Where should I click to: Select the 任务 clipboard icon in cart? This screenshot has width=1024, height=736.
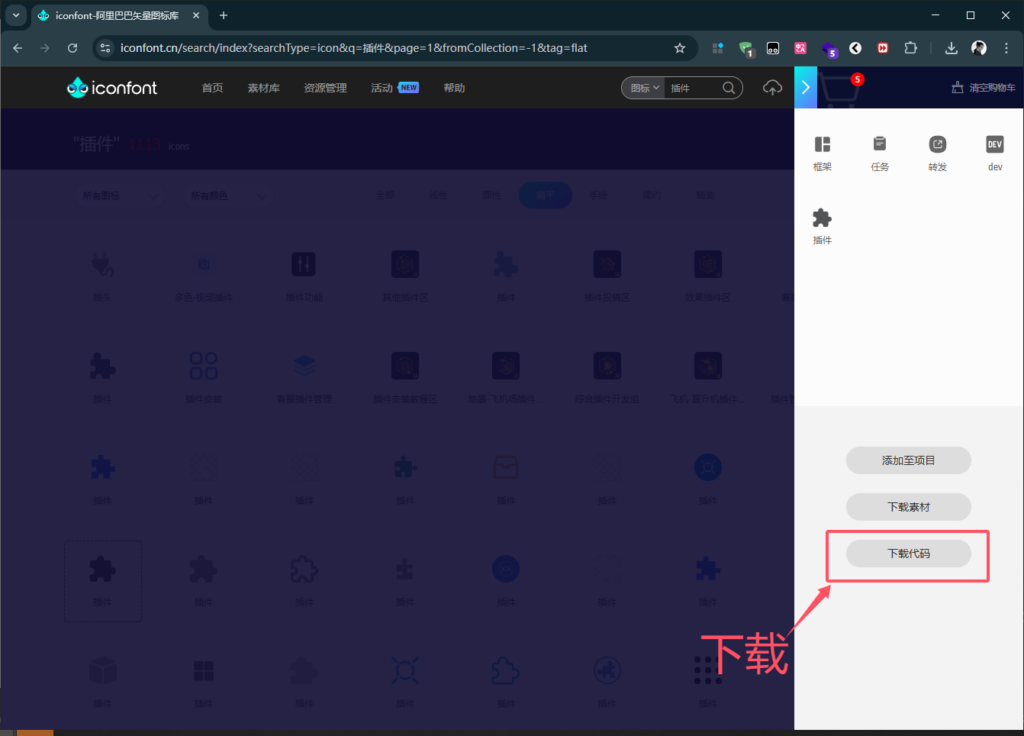pyautogui.click(x=879, y=145)
